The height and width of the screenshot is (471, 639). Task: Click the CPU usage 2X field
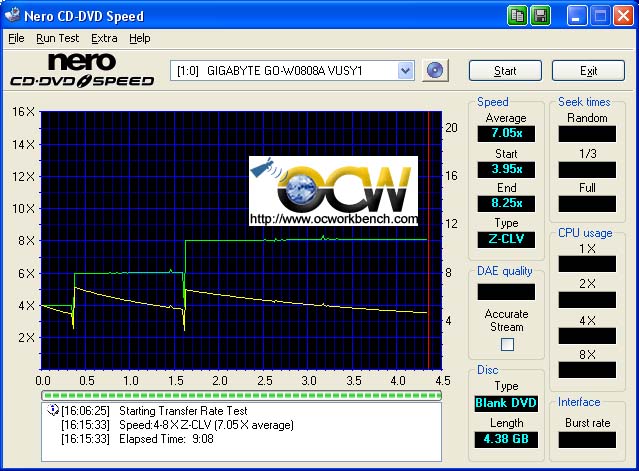(x=587, y=300)
